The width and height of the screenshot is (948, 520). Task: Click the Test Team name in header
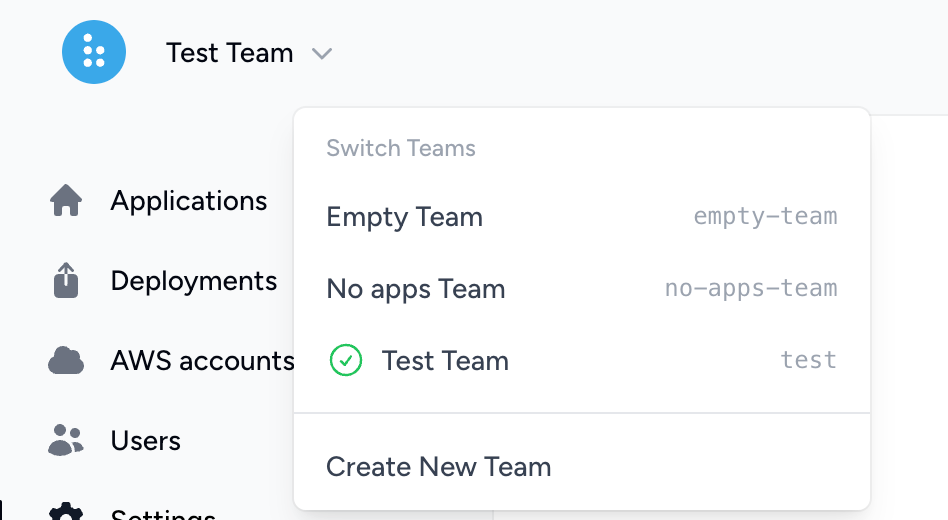click(x=230, y=53)
